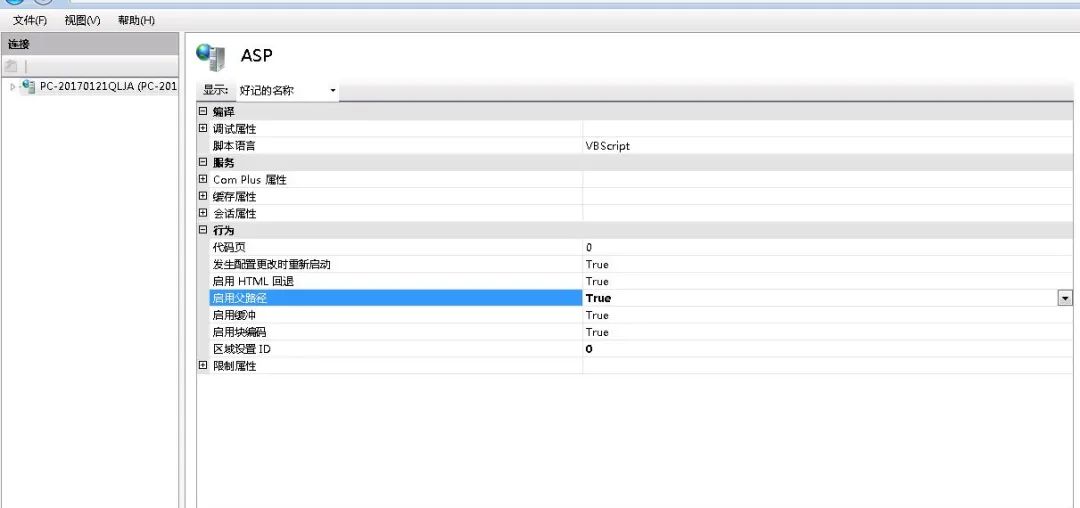
Task: Expand the 调试属性 group
Action: pyautogui.click(x=203, y=128)
